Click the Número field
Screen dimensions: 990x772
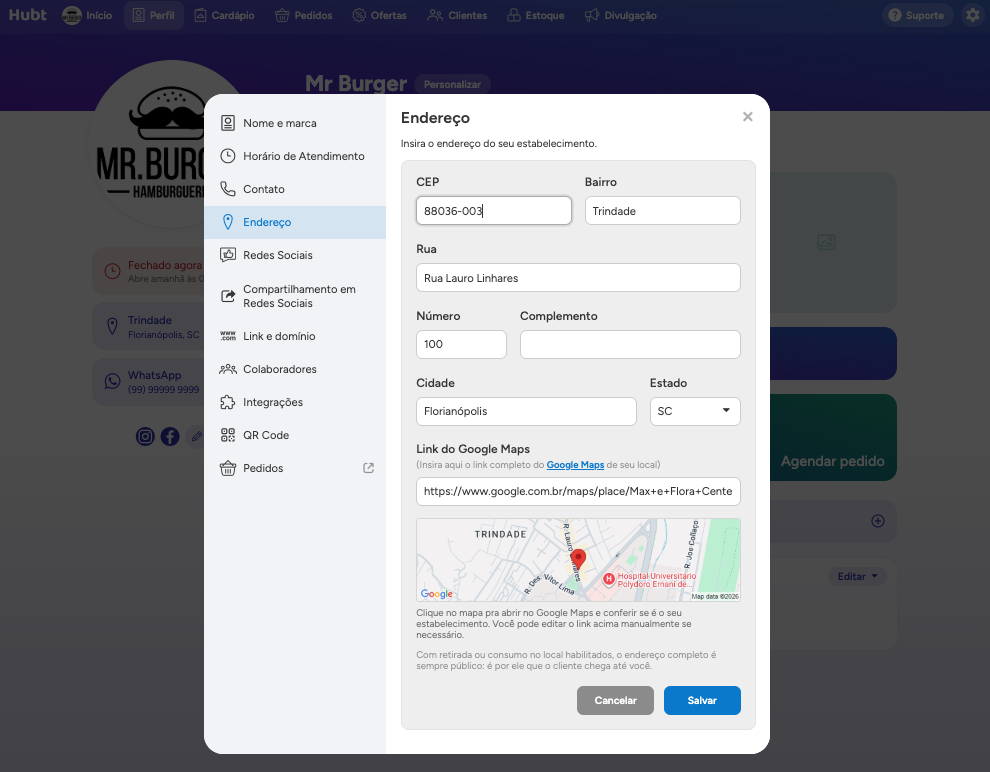[462, 344]
